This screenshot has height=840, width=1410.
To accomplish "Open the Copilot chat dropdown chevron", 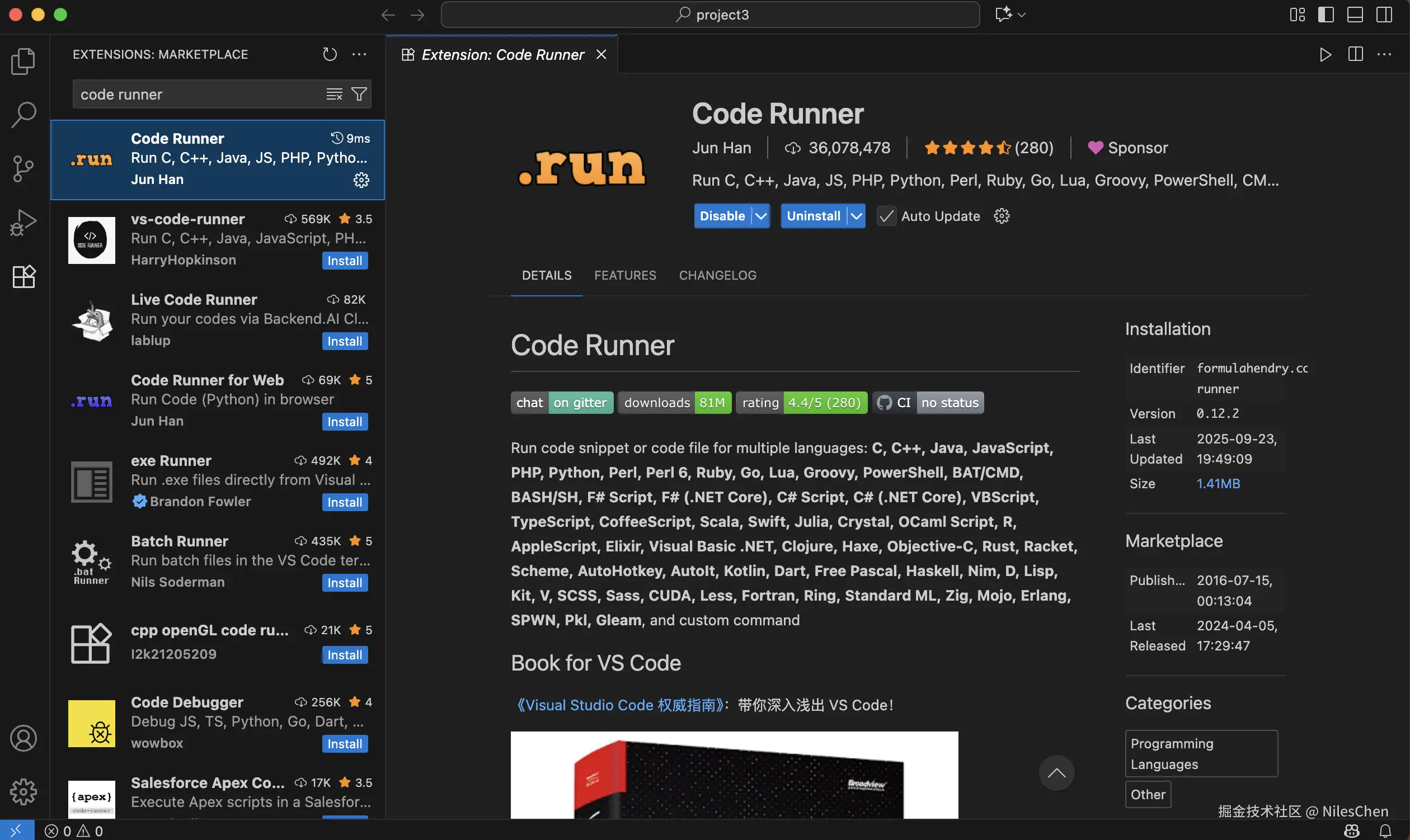I will [x=1022, y=15].
